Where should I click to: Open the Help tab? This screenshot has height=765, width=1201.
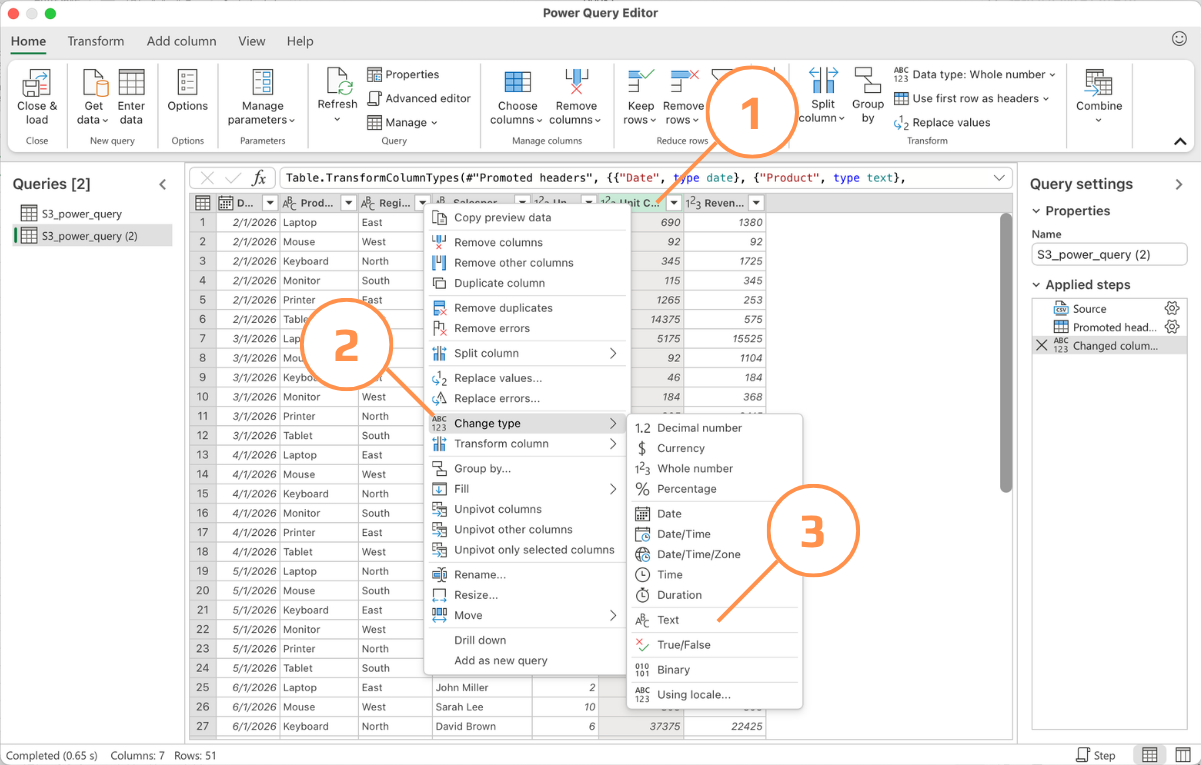coord(300,41)
